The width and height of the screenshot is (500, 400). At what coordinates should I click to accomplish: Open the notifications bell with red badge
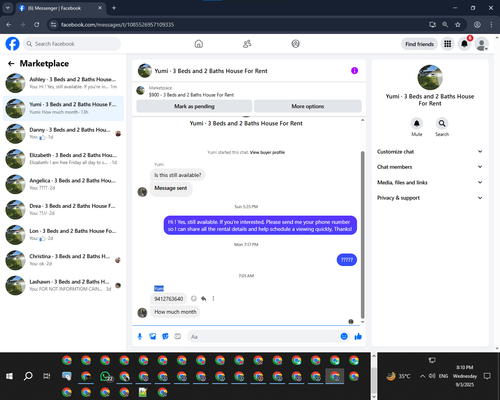464,44
